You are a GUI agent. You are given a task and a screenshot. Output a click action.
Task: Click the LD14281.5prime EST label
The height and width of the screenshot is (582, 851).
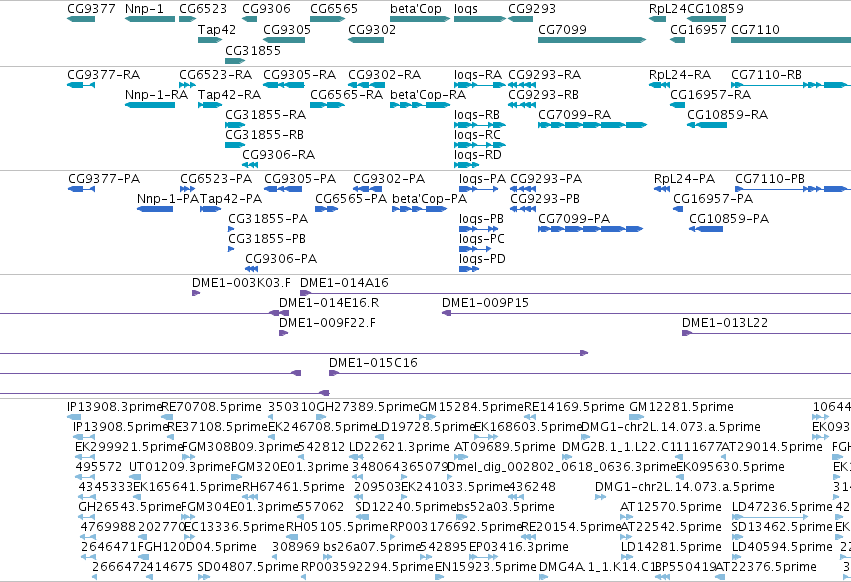click(671, 547)
